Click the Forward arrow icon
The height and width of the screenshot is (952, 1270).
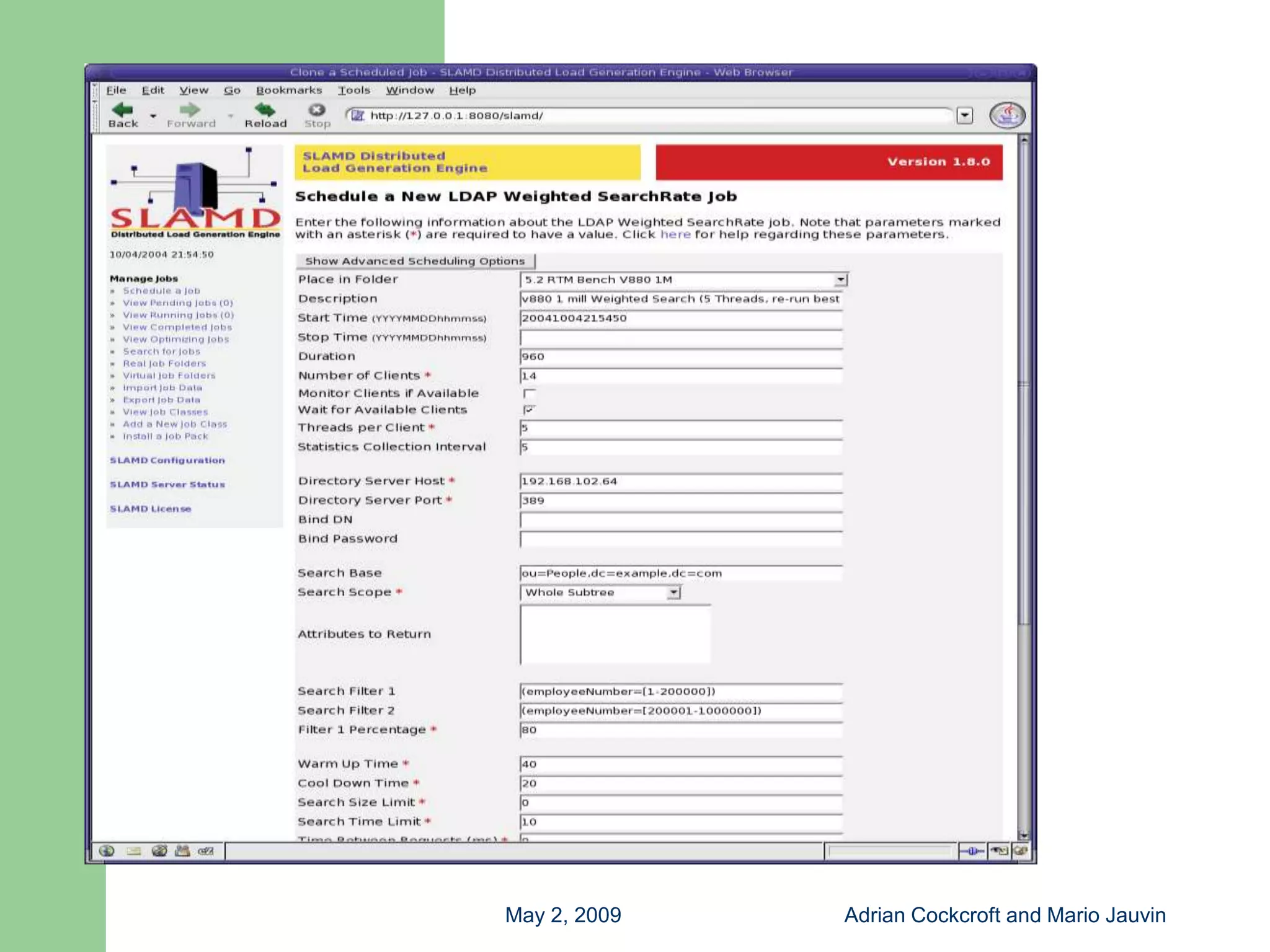click(190, 110)
